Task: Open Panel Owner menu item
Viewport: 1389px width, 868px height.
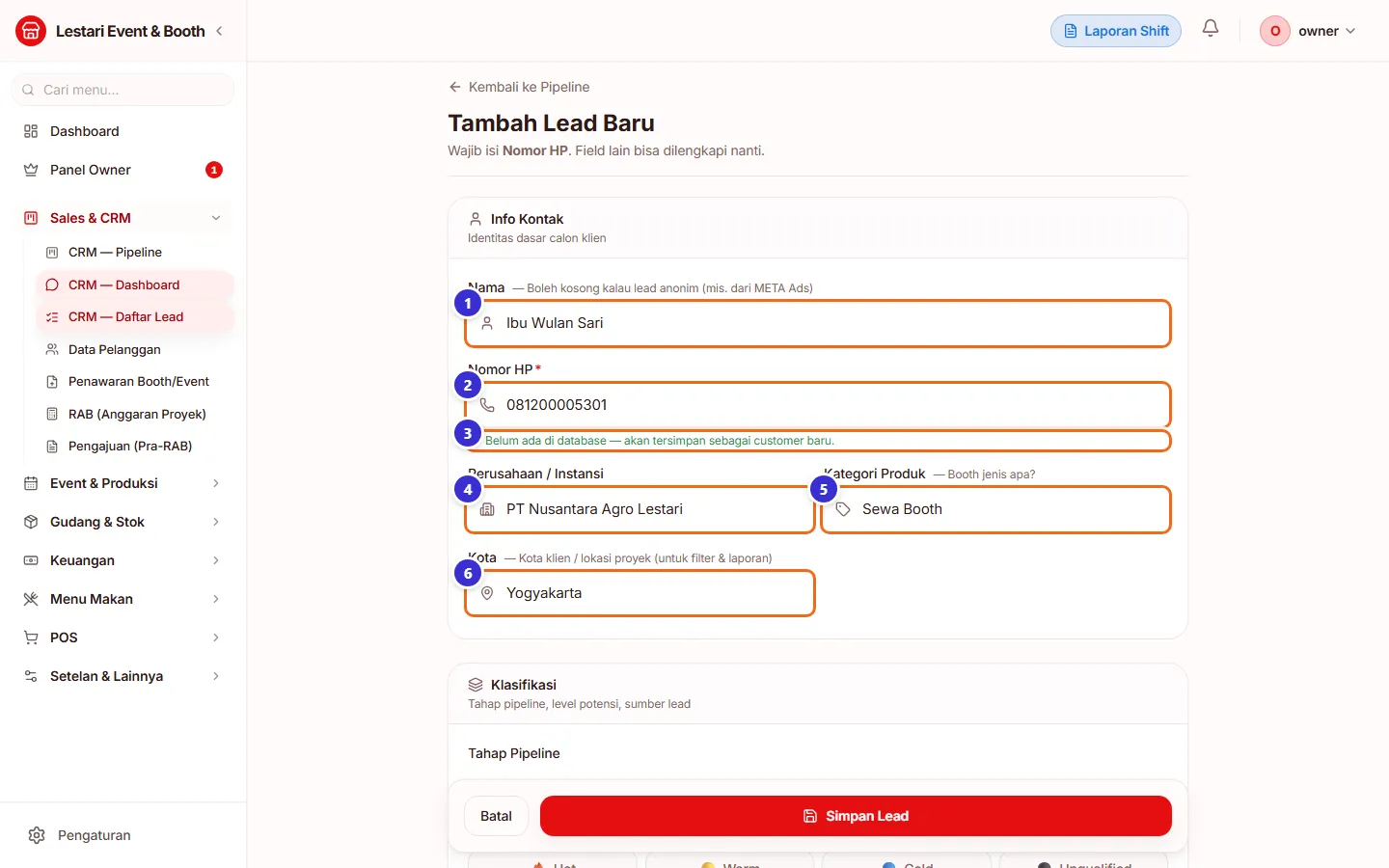Action: click(x=123, y=170)
